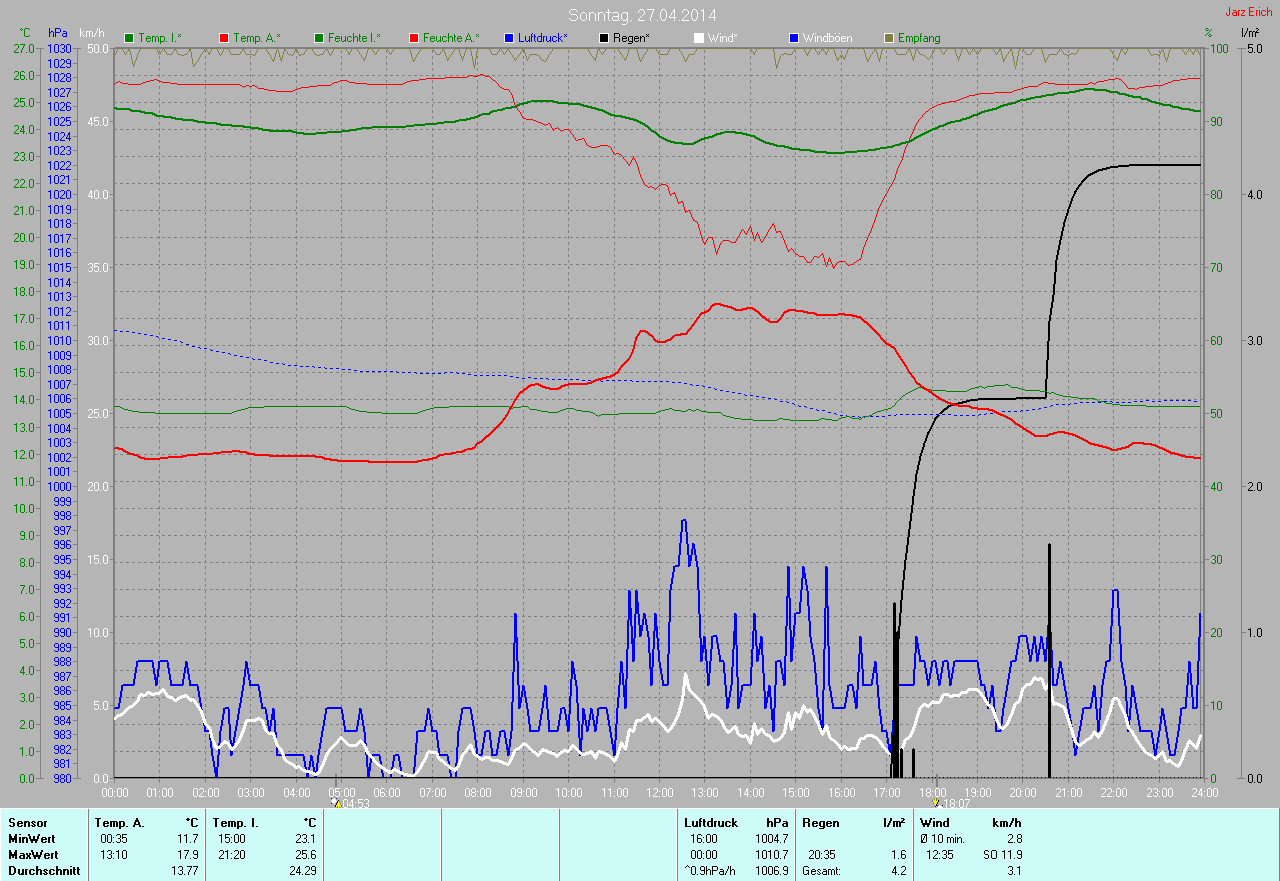This screenshot has height=881, width=1280.
Task: Click the "Durchschnitt" row label
Action: tap(44, 871)
